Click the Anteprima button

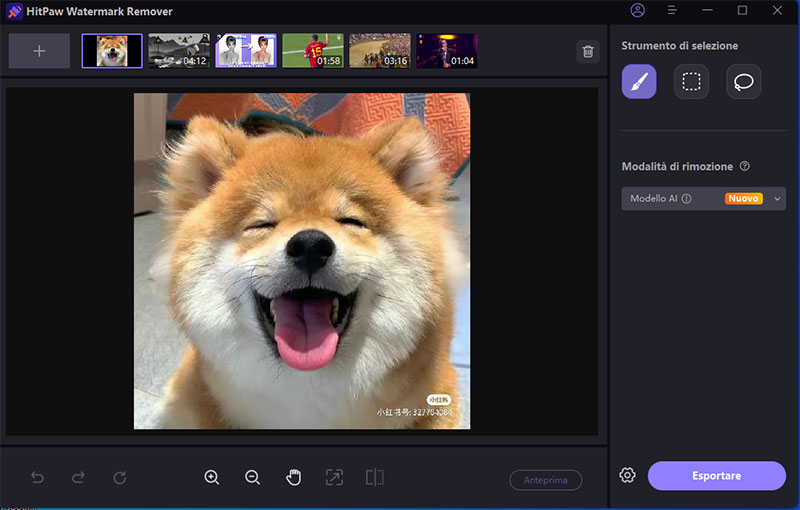coord(545,480)
